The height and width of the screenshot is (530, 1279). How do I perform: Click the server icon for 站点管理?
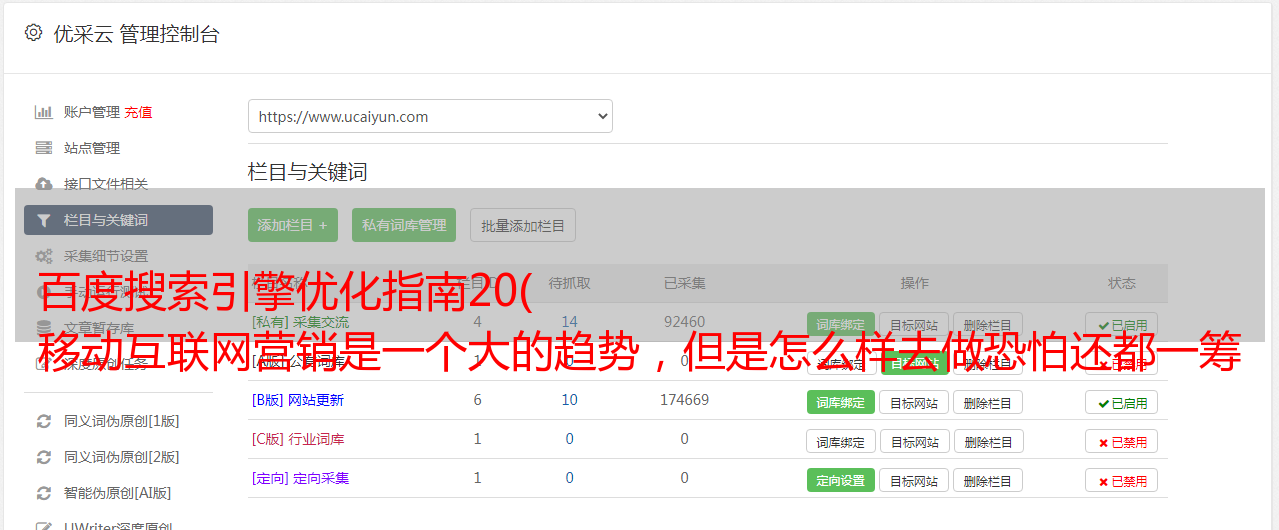(x=44, y=148)
